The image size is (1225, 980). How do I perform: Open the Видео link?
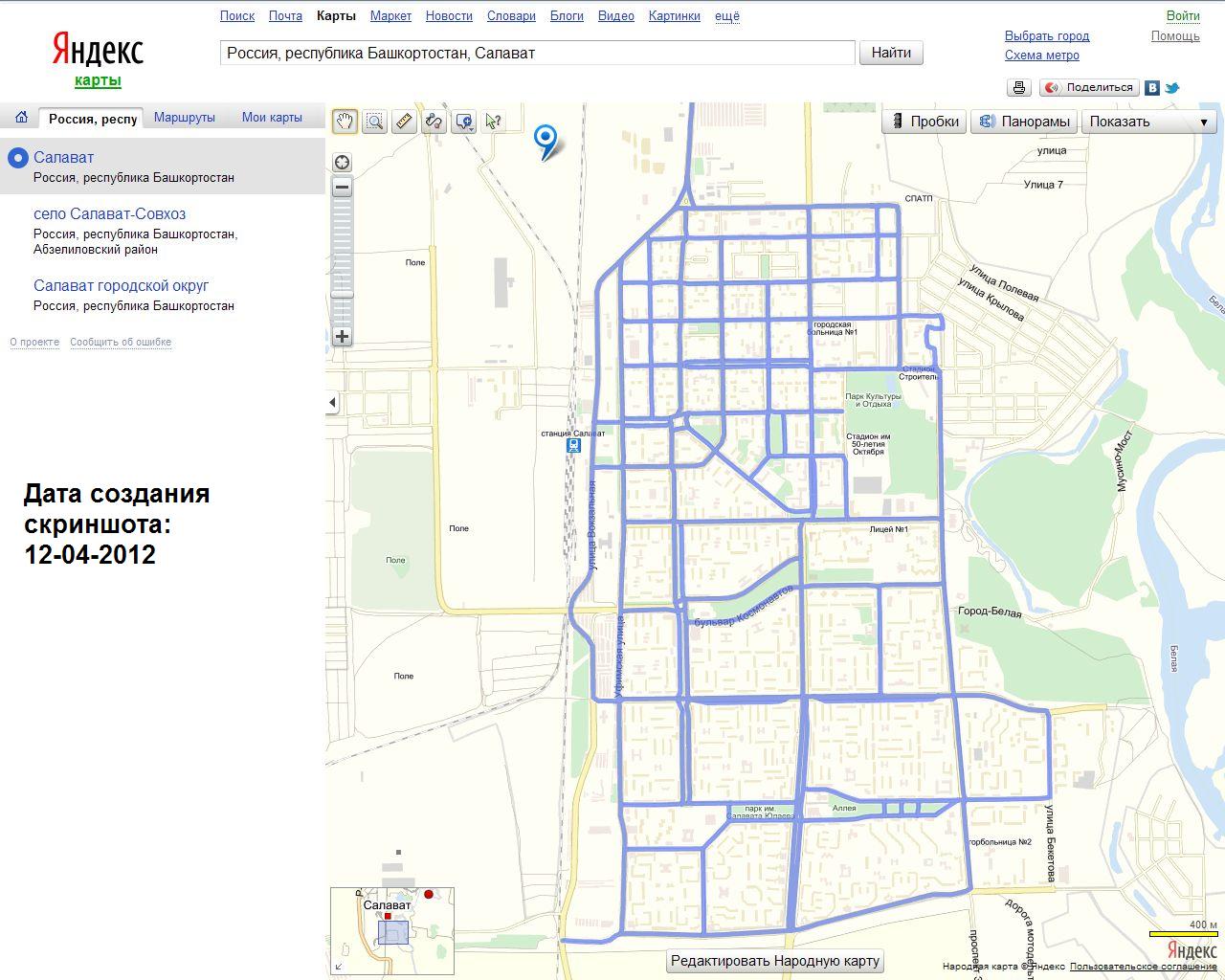point(616,16)
